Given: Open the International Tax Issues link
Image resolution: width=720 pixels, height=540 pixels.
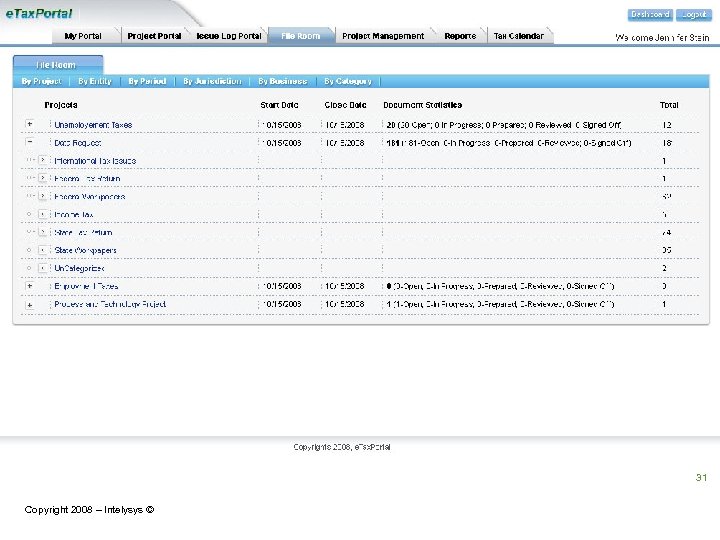Looking at the screenshot, I should (95, 161).
